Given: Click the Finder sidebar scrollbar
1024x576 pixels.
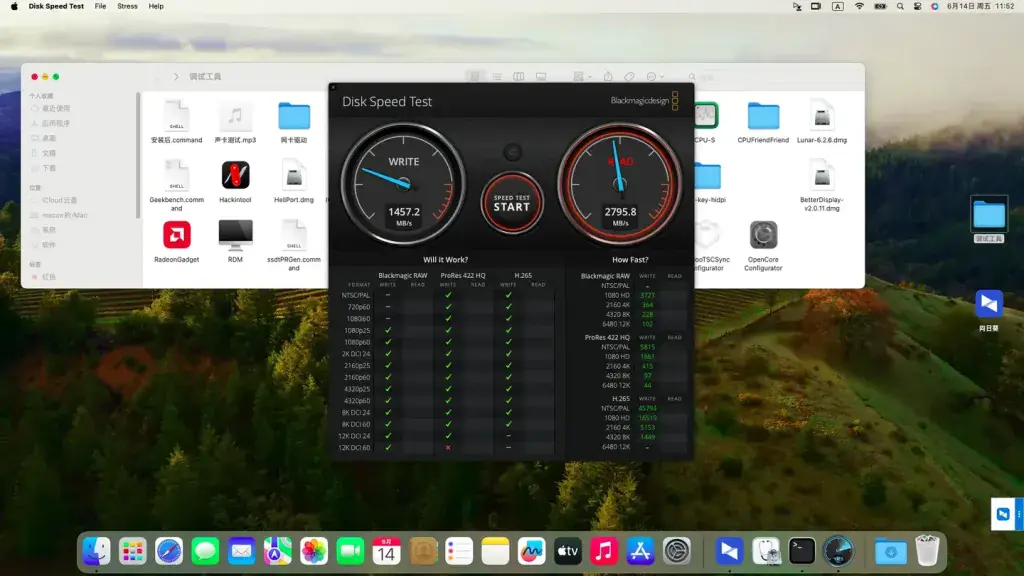Looking at the screenshot, I should click(138, 155).
